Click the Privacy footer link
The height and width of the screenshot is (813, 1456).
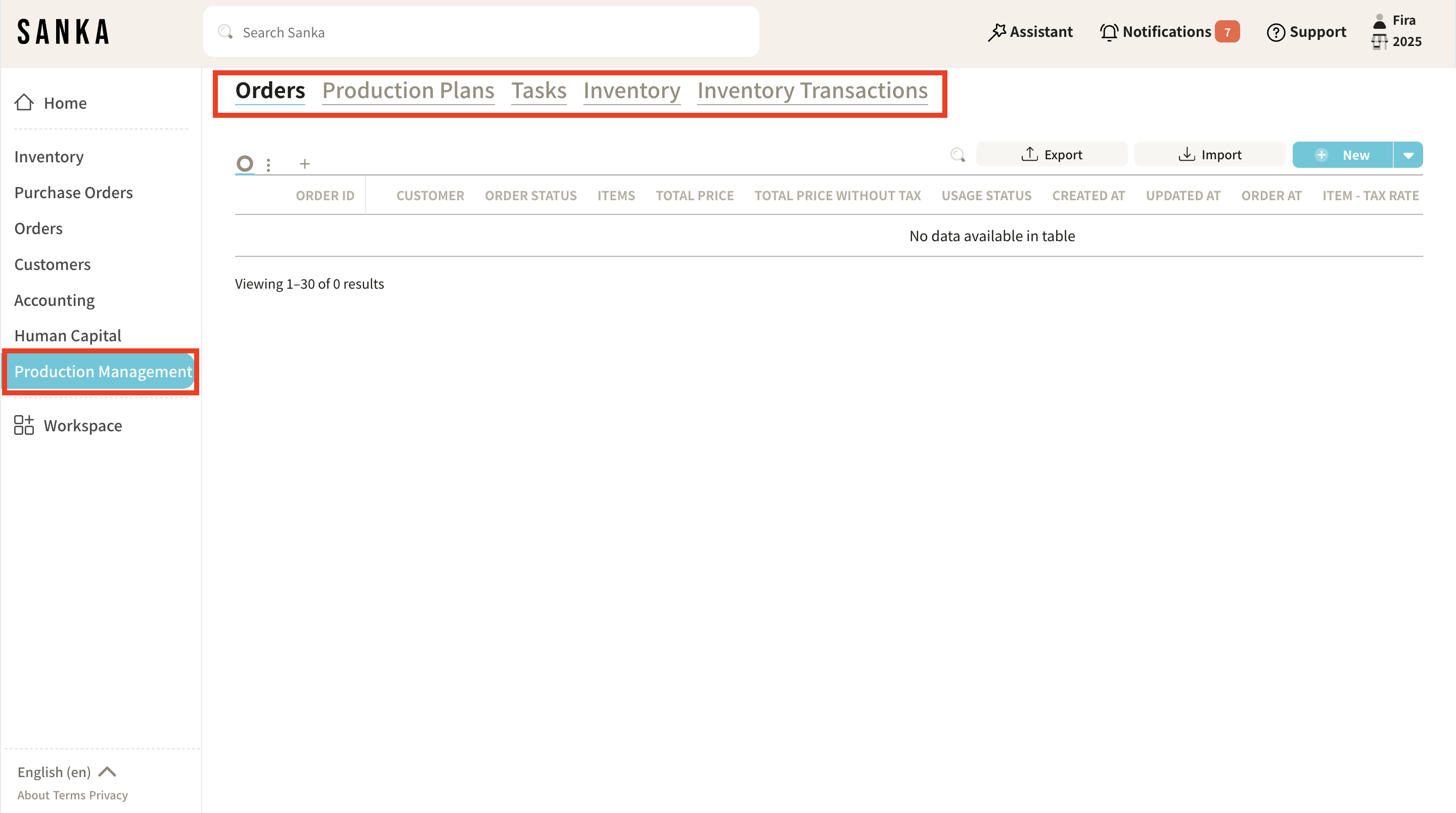coord(109,795)
